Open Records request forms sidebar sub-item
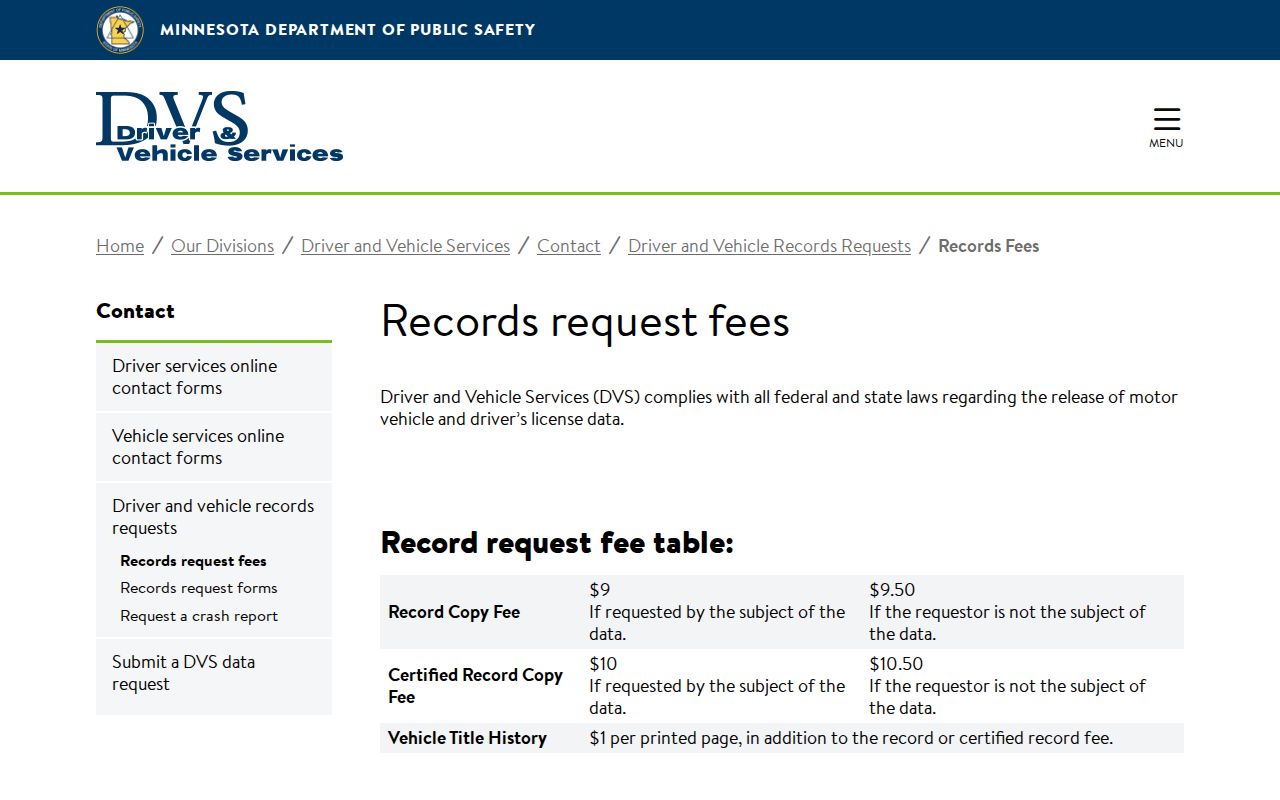This screenshot has width=1280, height=800. coord(199,588)
